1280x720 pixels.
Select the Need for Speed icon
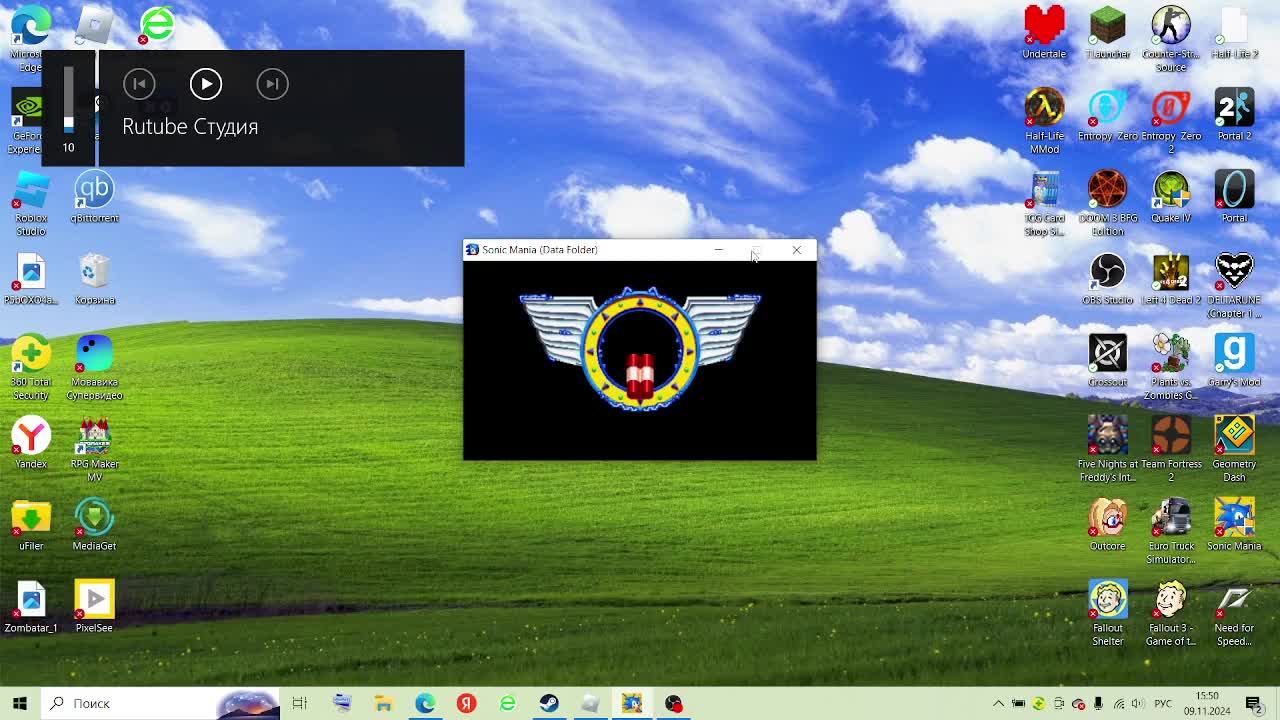(x=1234, y=614)
